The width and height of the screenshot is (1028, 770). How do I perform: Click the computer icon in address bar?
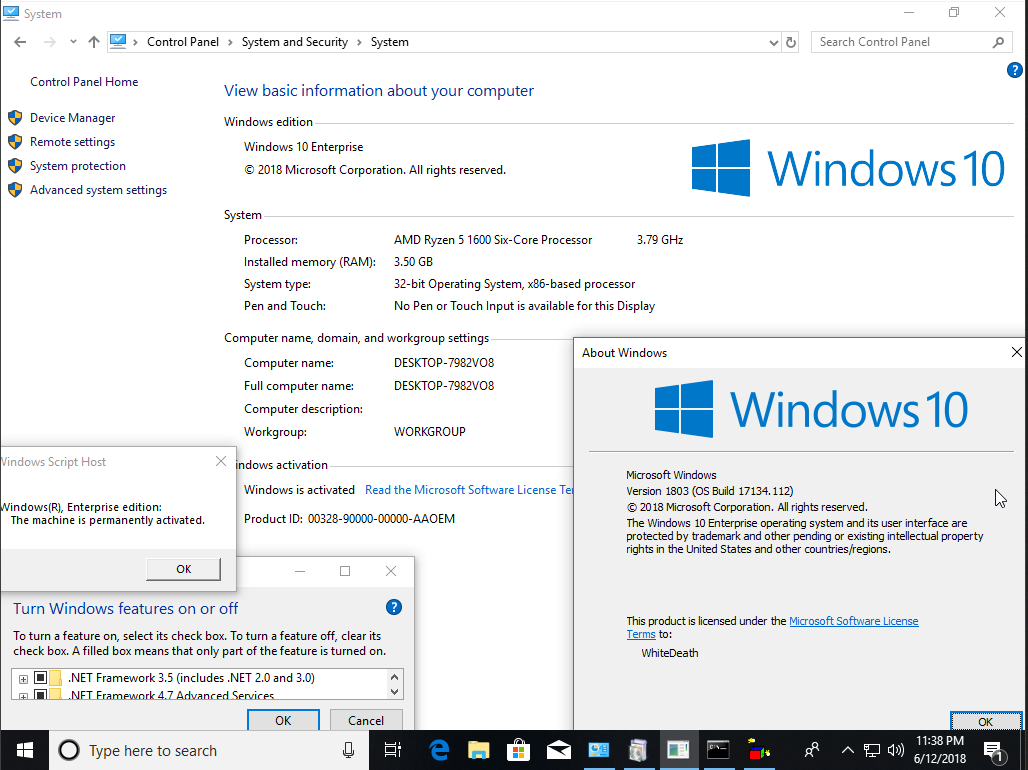click(x=118, y=41)
